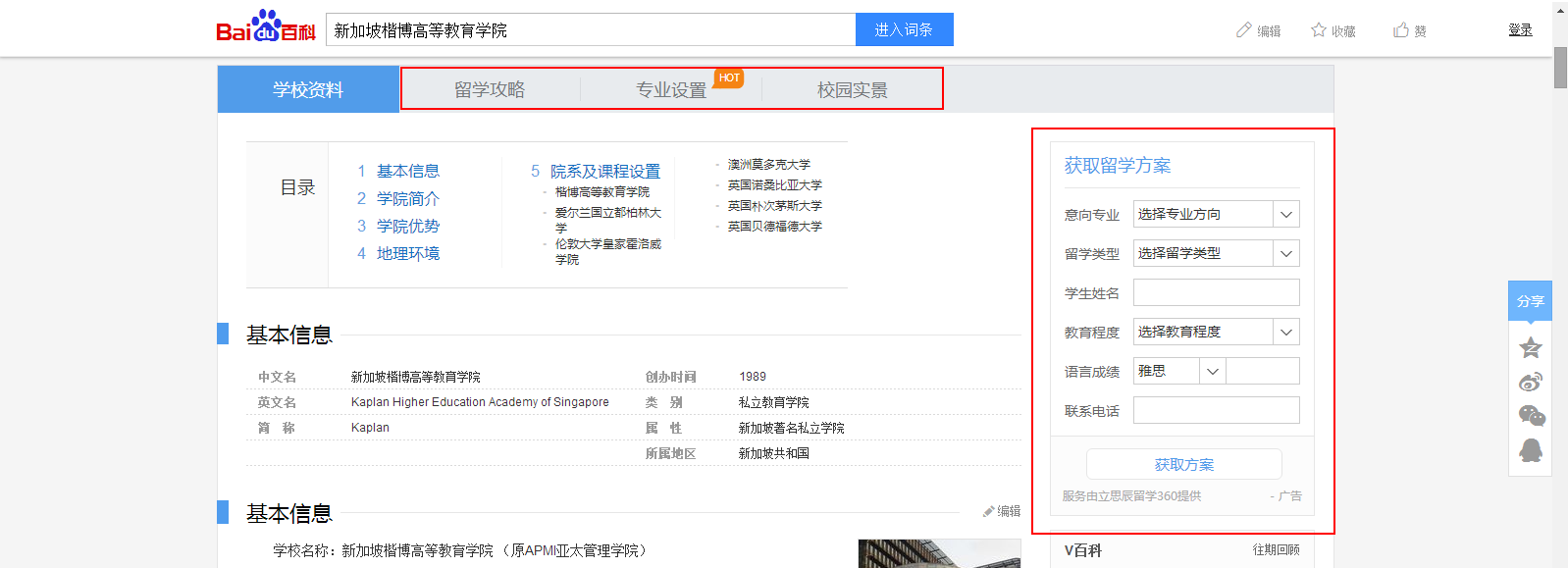Viewport: 1568px width, 568px height.
Task: Click the language score input field
Action: (x=1263, y=371)
